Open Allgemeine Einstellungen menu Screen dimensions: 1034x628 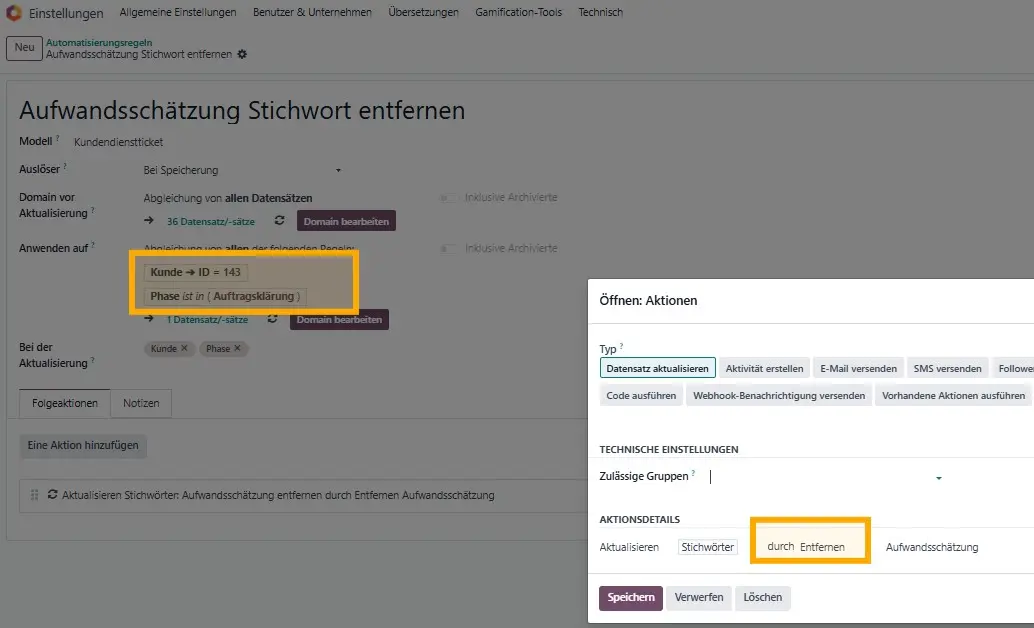(x=177, y=12)
